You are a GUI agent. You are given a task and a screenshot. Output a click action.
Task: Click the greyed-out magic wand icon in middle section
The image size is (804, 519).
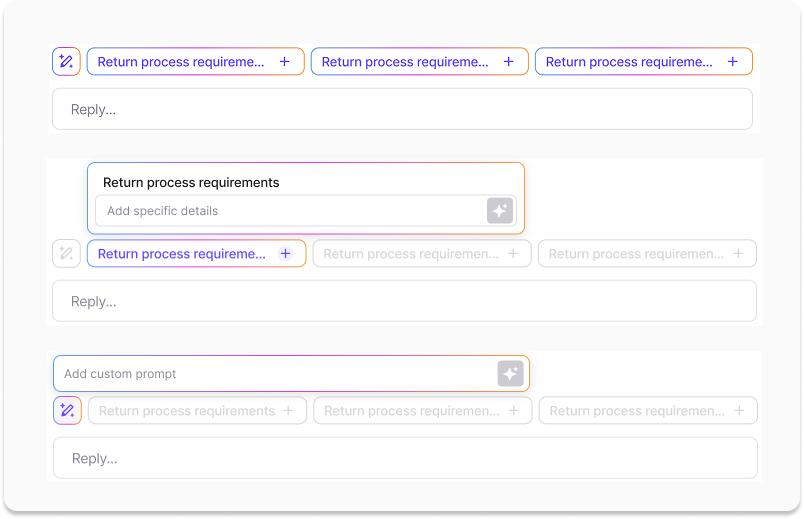pos(66,254)
